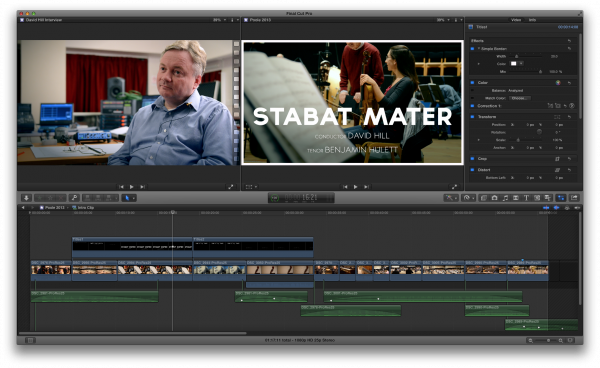Open the Titles browser T icon
The width and height of the screenshot is (600, 368).
pyautogui.click(x=526, y=198)
